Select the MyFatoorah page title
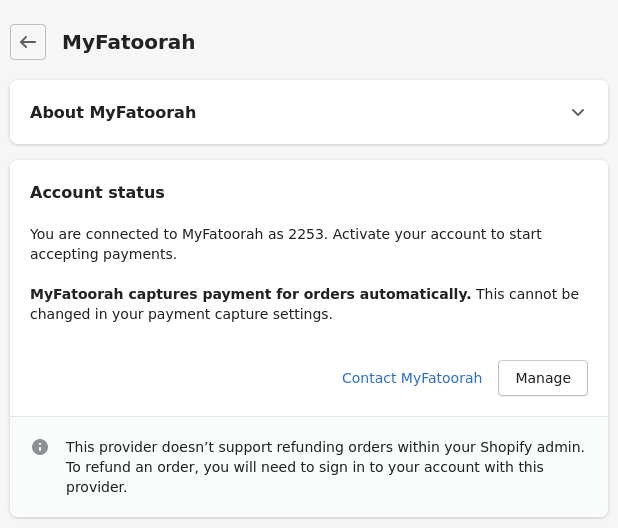This screenshot has width=618, height=528. [x=128, y=42]
